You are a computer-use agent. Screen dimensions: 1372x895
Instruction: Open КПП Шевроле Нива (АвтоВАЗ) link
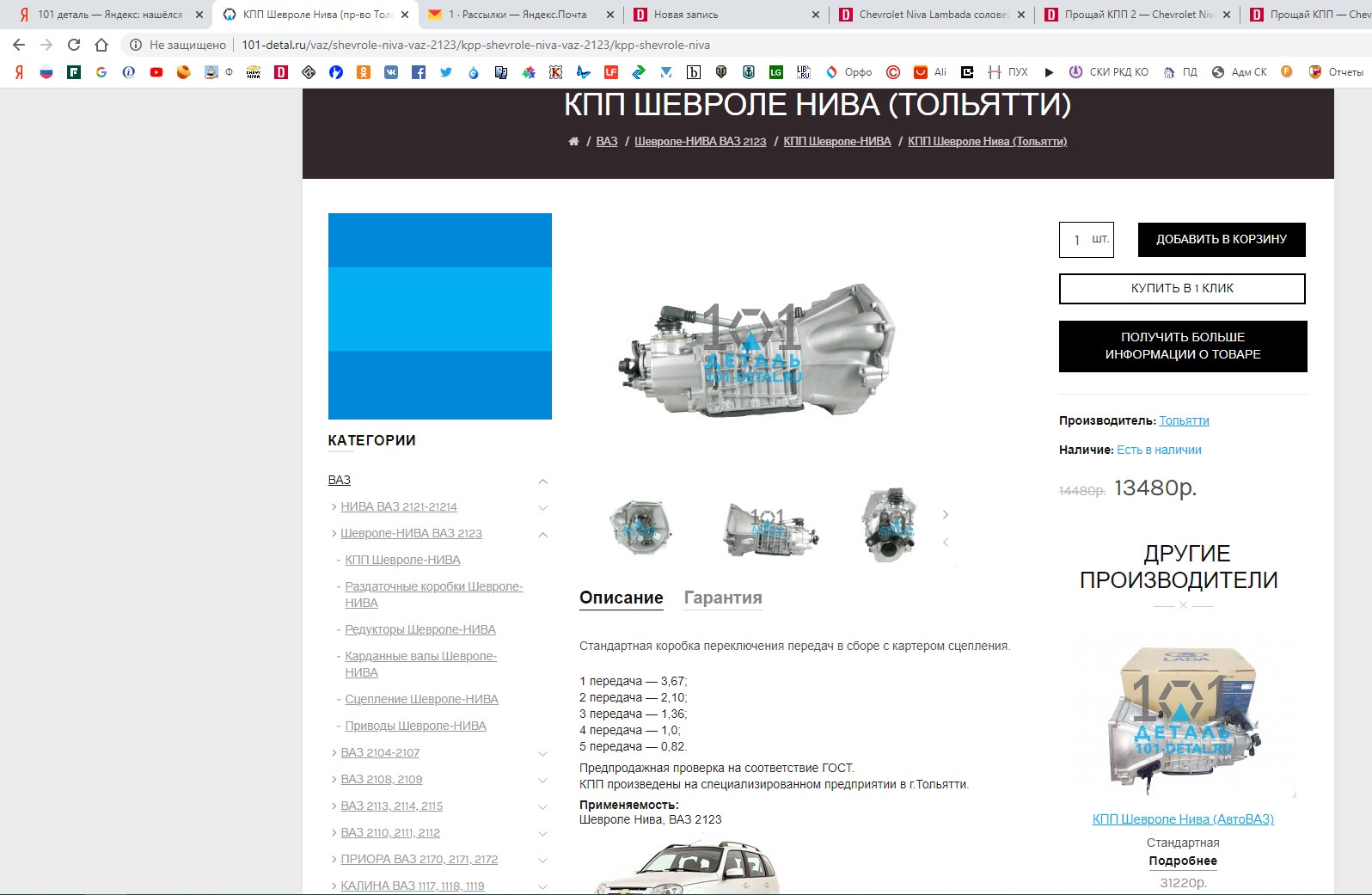coord(1183,819)
